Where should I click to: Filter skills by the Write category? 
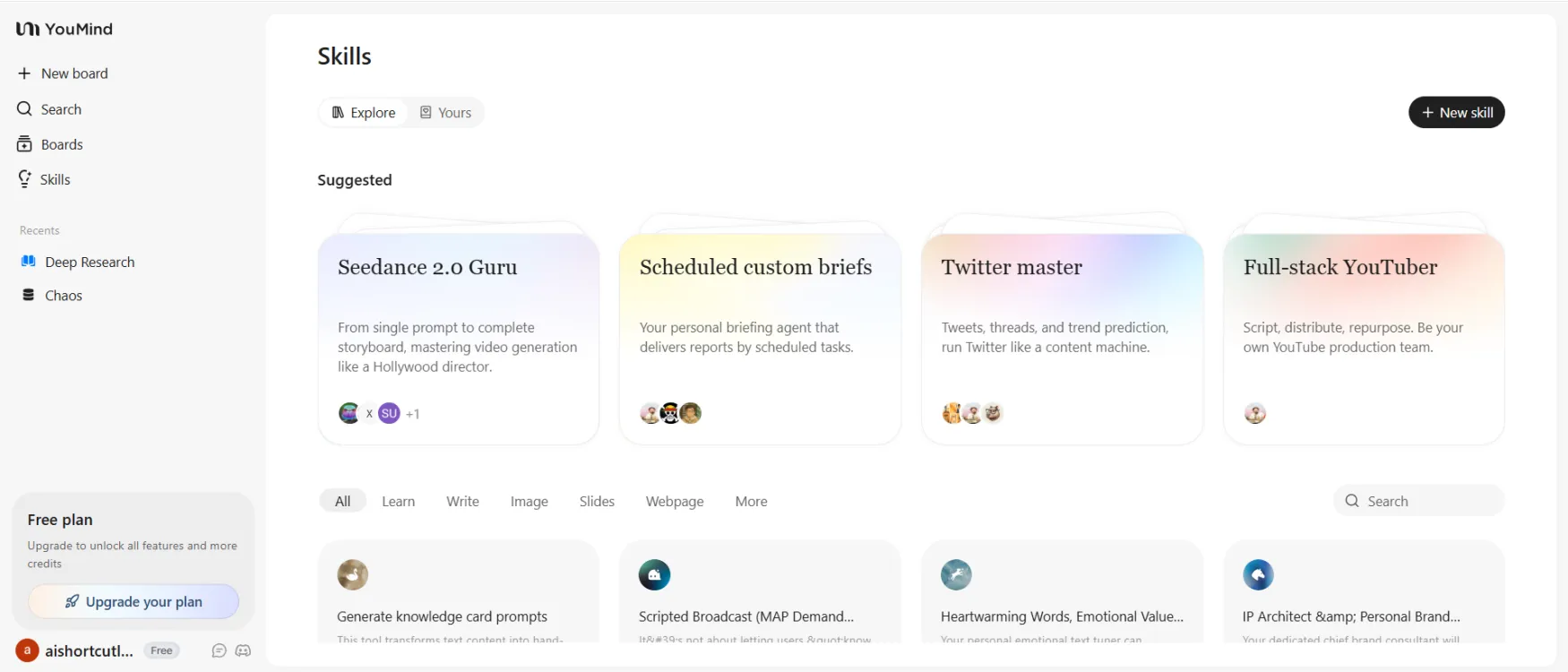[462, 502]
